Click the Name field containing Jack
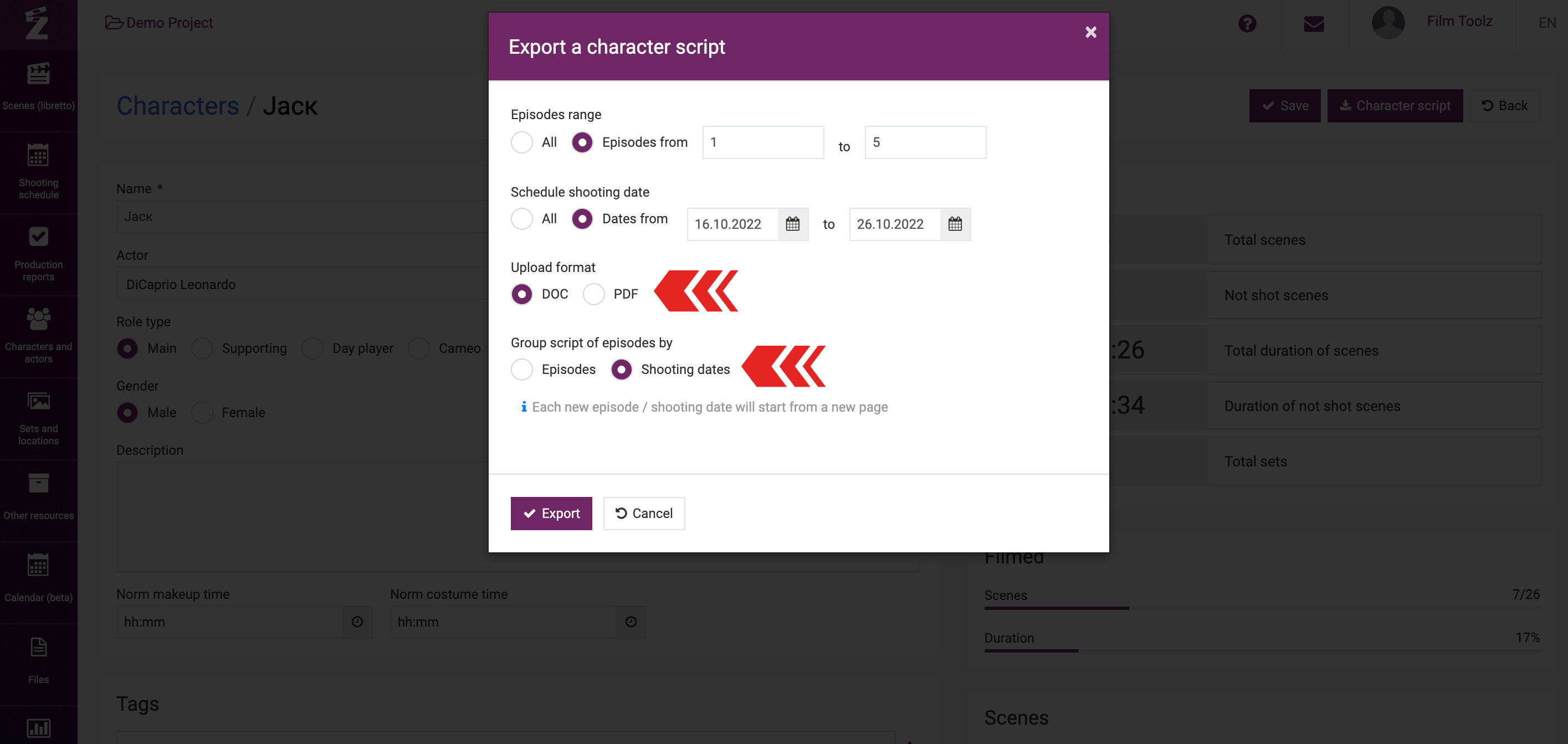This screenshot has width=1568, height=744. click(303, 217)
